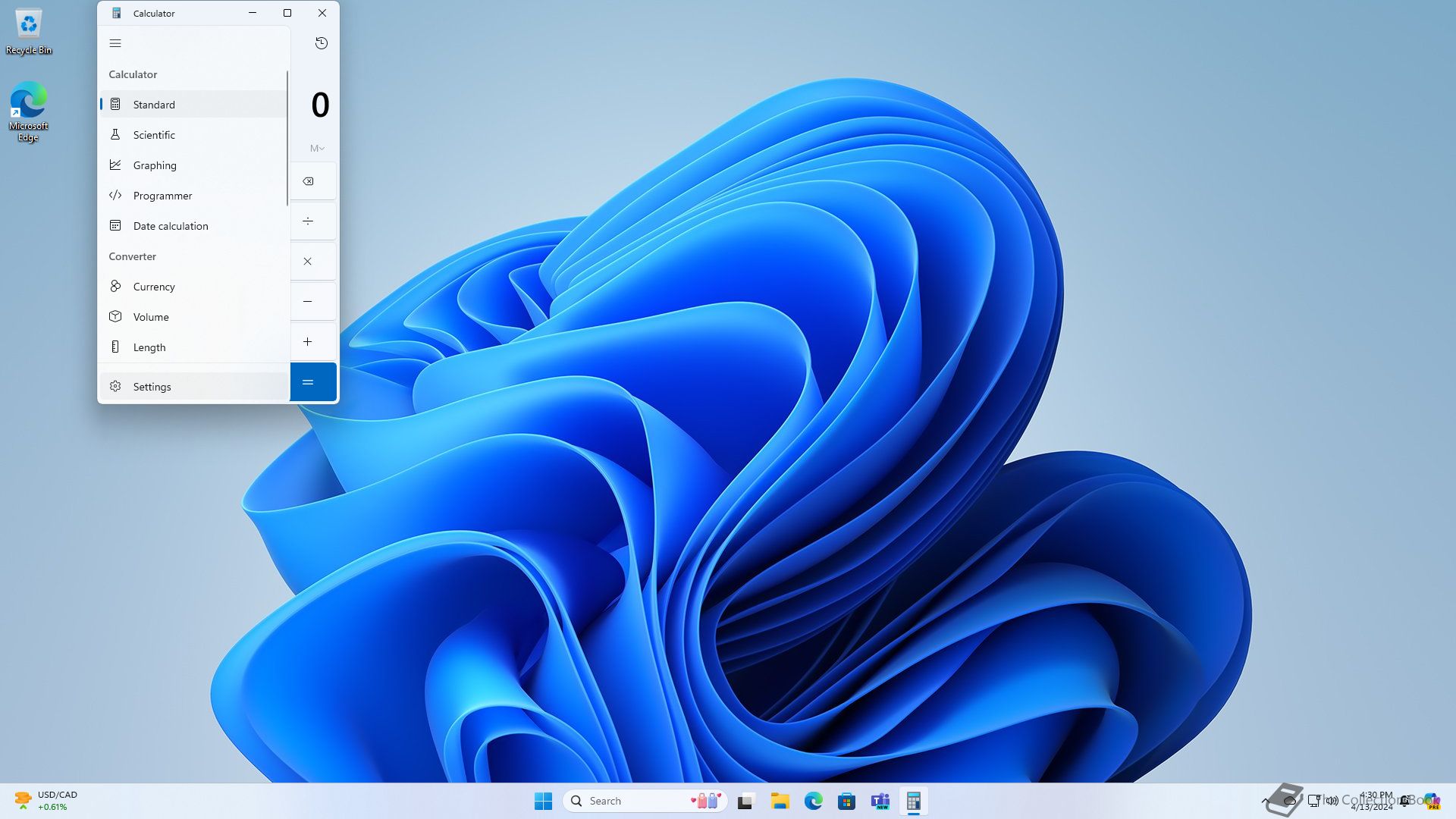Click the navigation menu scrollbar

[287, 138]
